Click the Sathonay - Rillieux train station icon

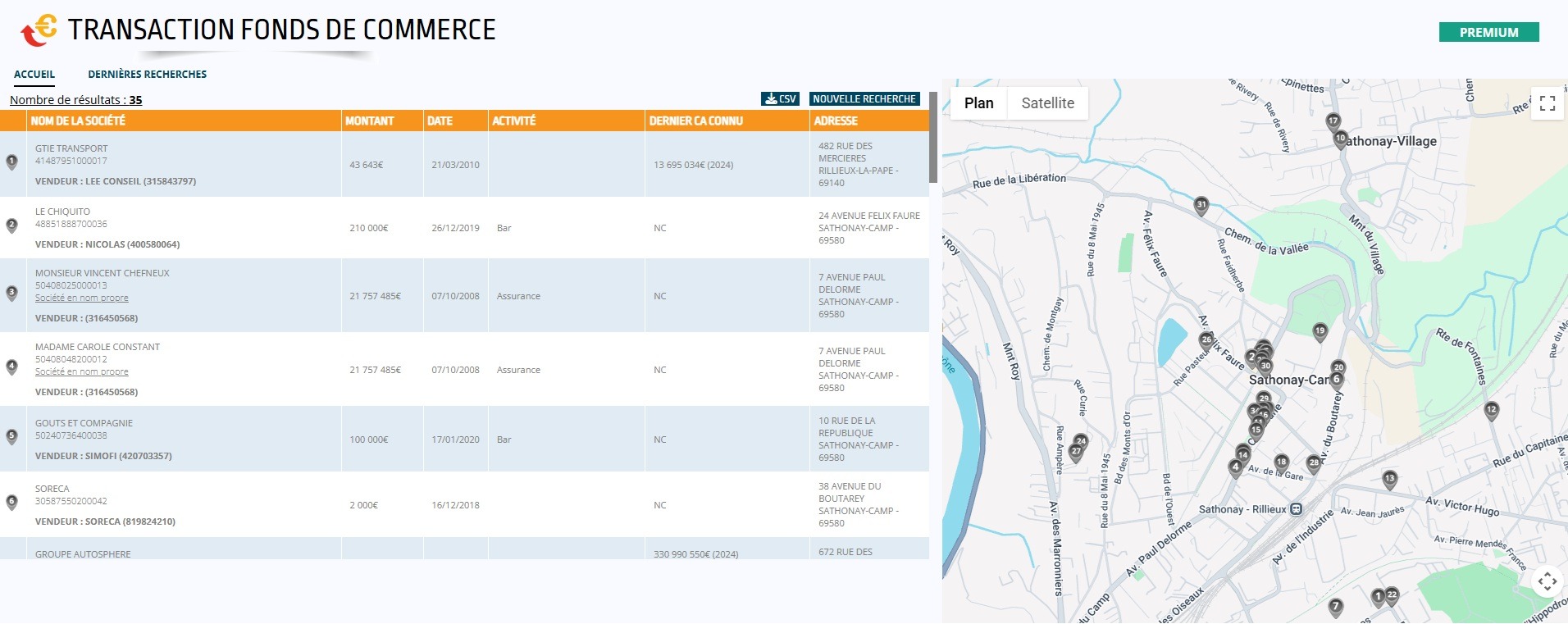1296,509
